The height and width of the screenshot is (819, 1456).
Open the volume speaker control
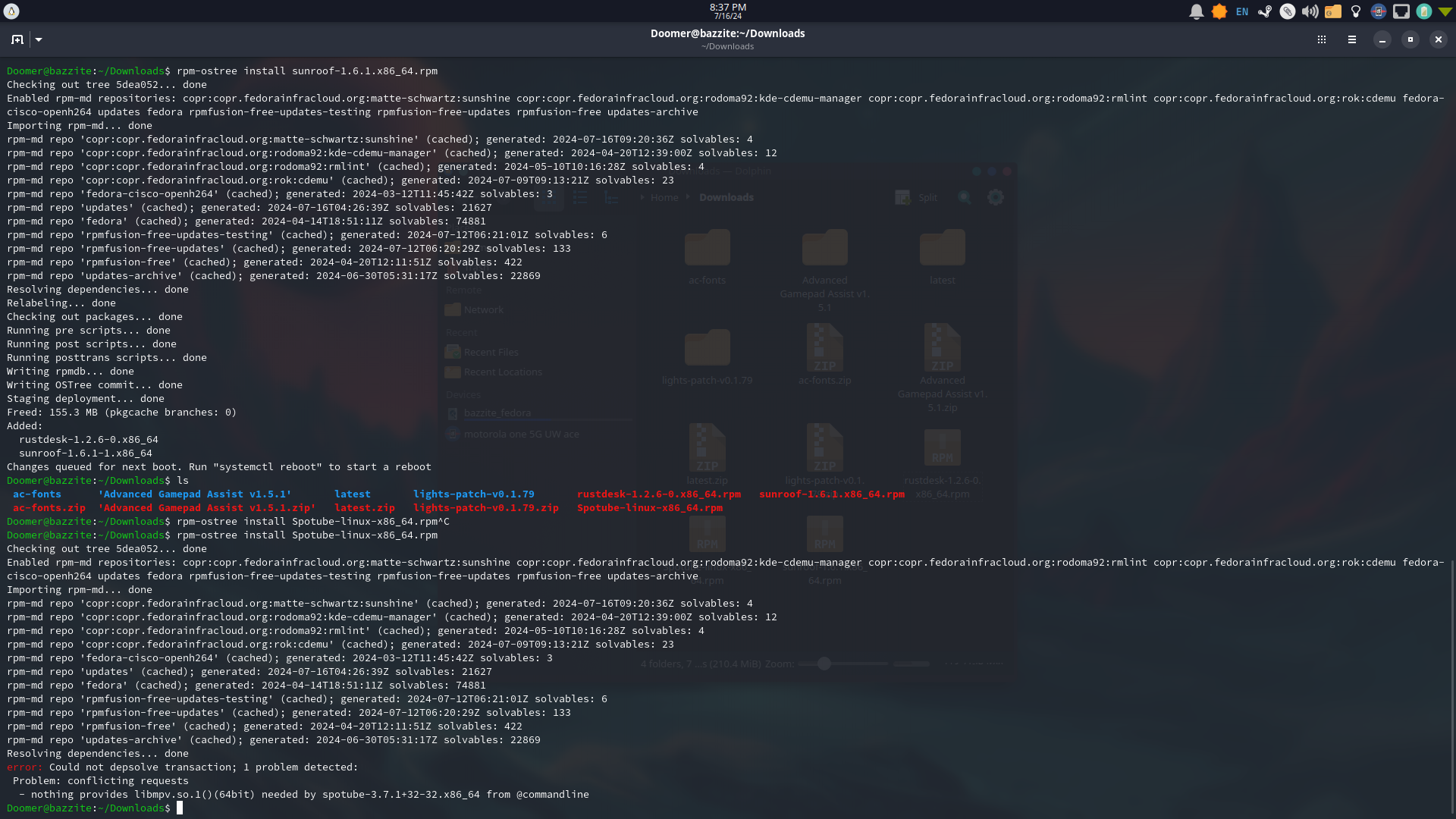1310,11
